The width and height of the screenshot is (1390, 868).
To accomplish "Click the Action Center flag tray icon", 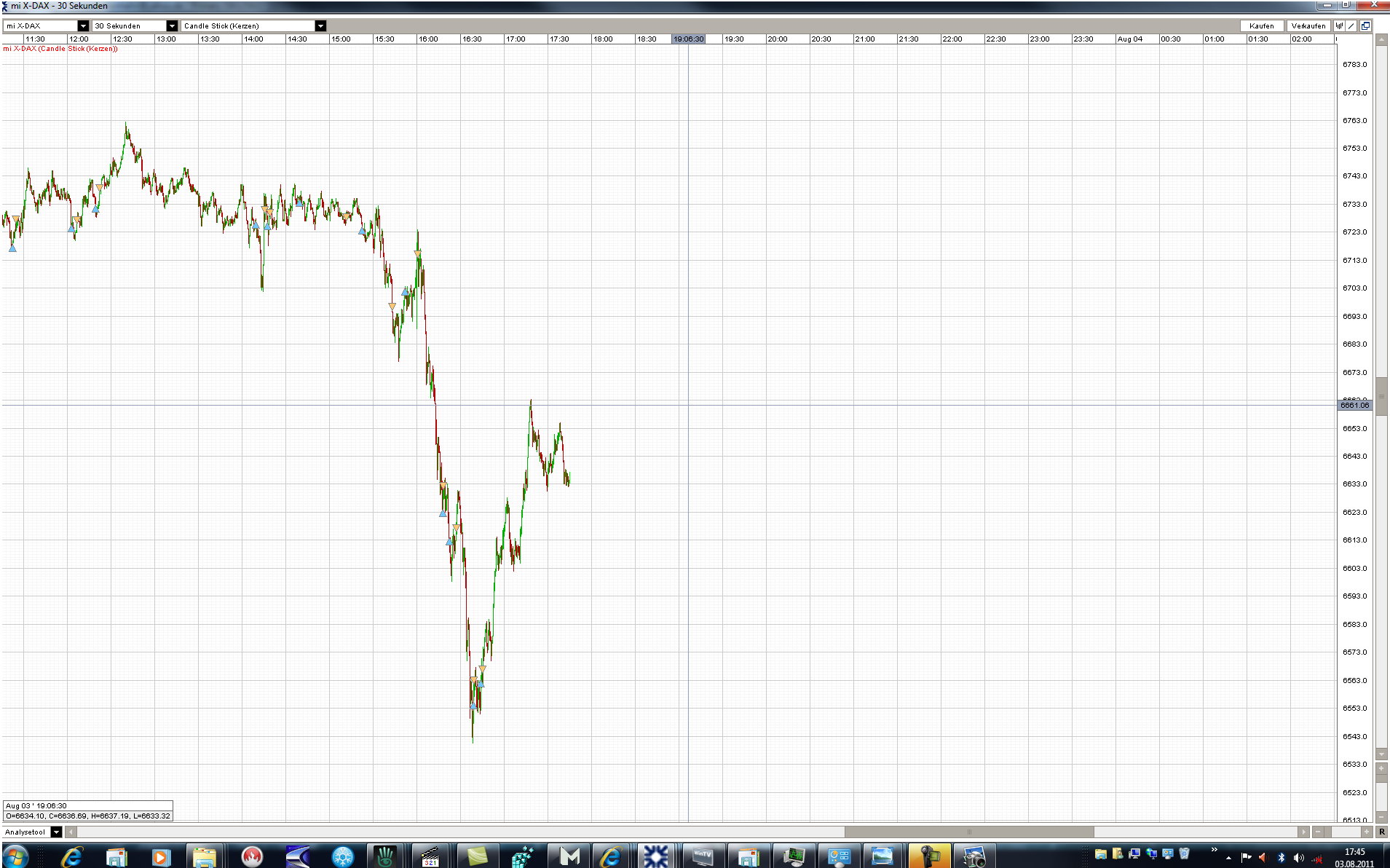I will [1246, 858].
